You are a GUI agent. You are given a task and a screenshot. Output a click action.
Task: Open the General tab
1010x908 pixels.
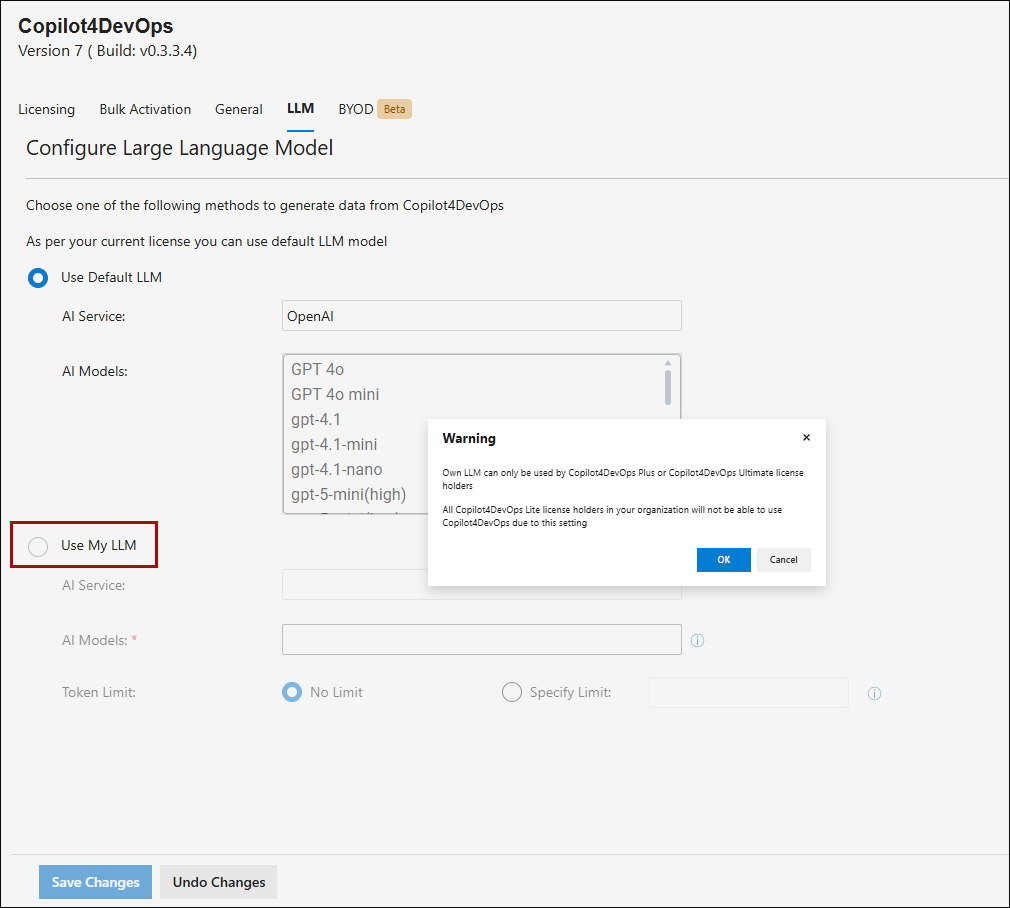click(239, 109)
